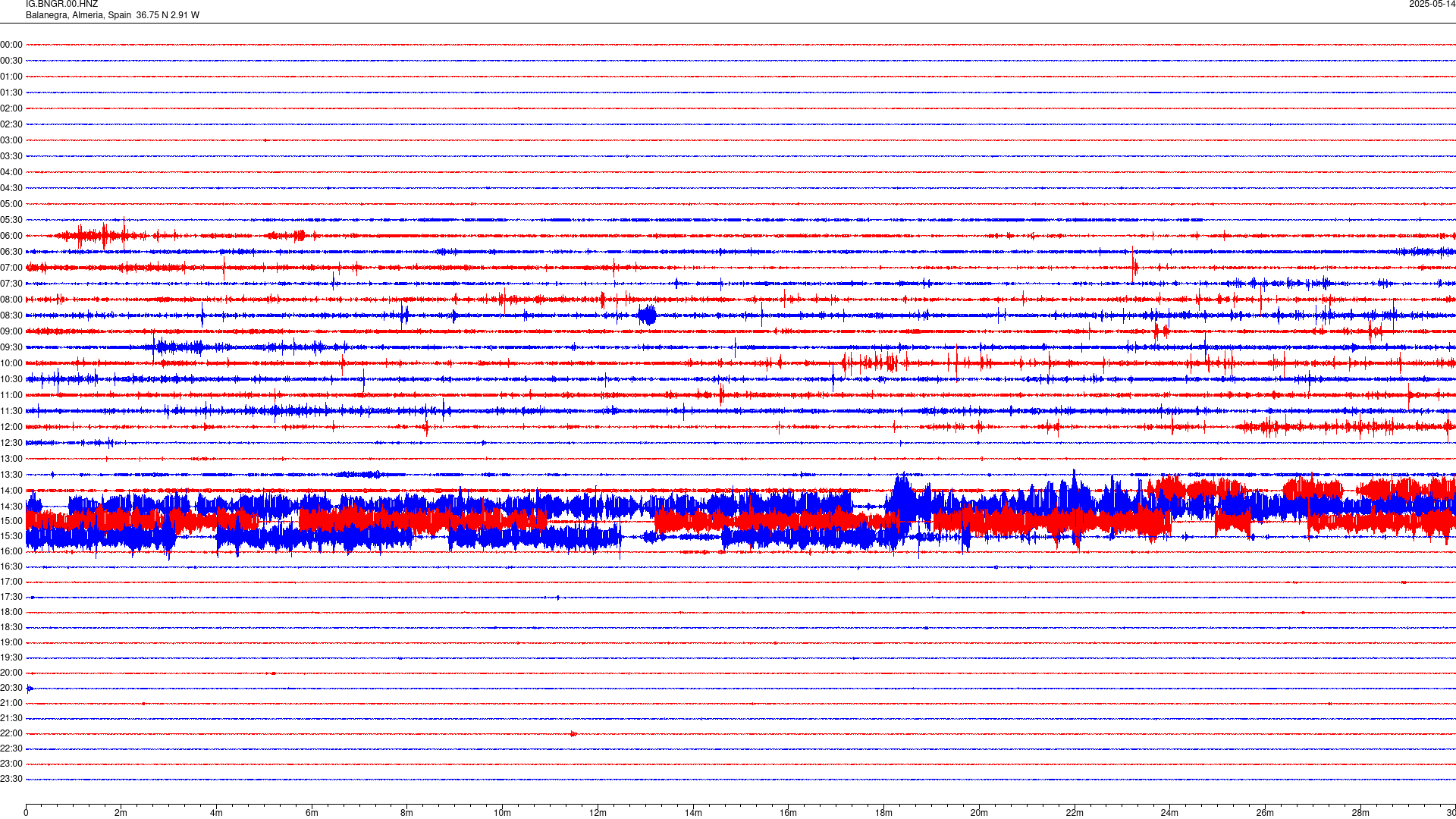
Task: Select the 06:00 time row label
Action: [x=11, y=236]
